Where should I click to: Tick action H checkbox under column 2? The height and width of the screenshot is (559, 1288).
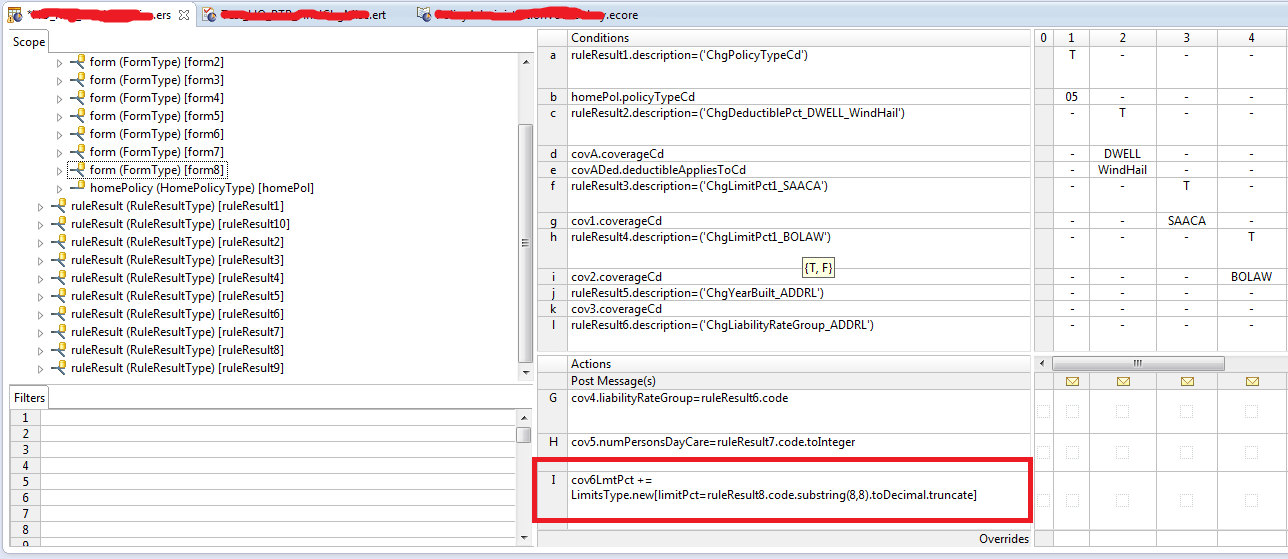tap(1123, 452)
